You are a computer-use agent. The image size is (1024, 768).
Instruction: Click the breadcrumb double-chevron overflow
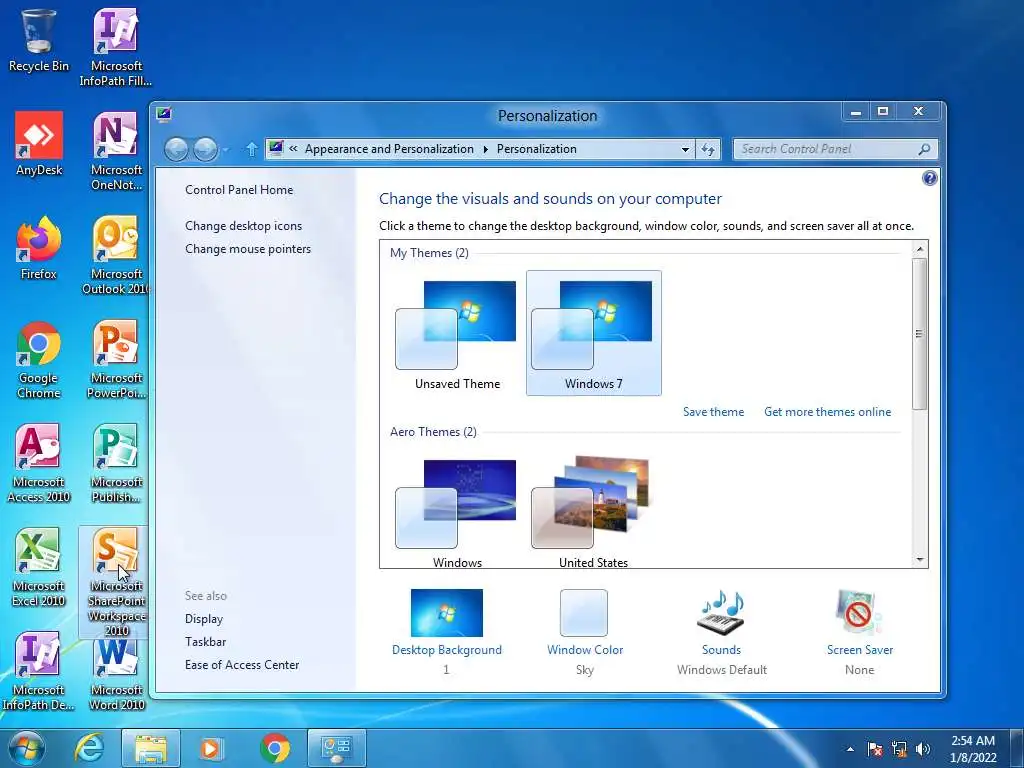[293, 149]
